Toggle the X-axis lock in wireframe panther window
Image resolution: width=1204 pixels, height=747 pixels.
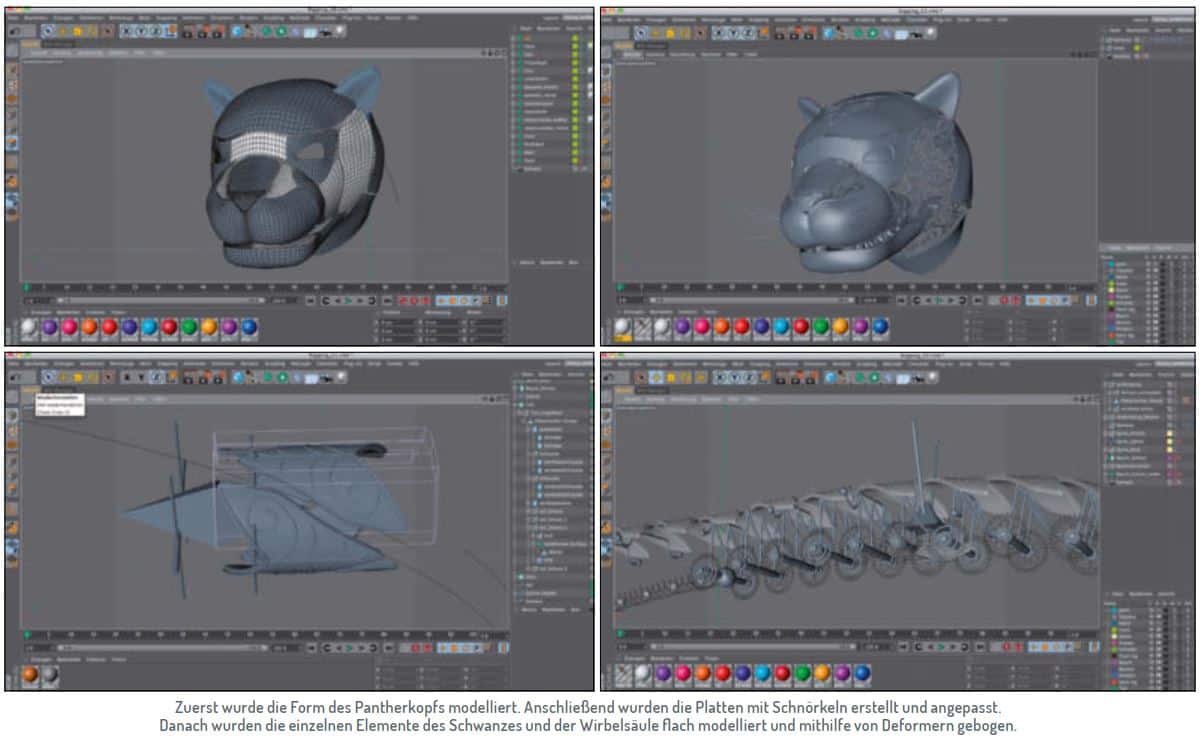click(x=126, y=31)
